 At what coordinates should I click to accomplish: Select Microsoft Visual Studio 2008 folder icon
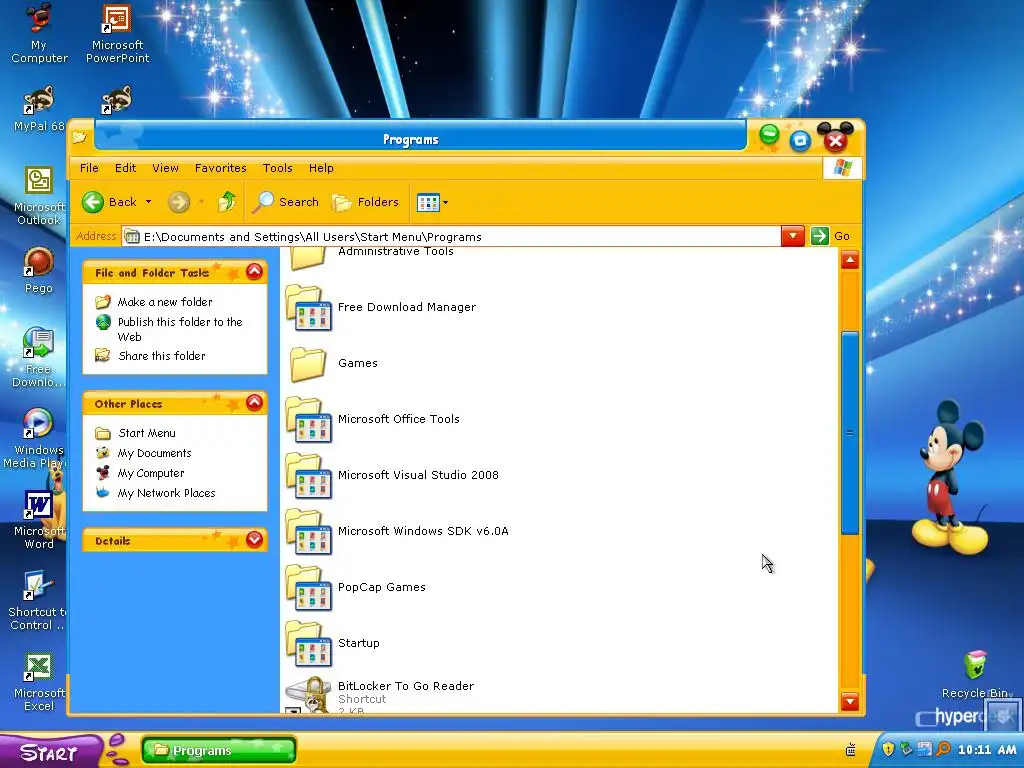tap(308, 475)
